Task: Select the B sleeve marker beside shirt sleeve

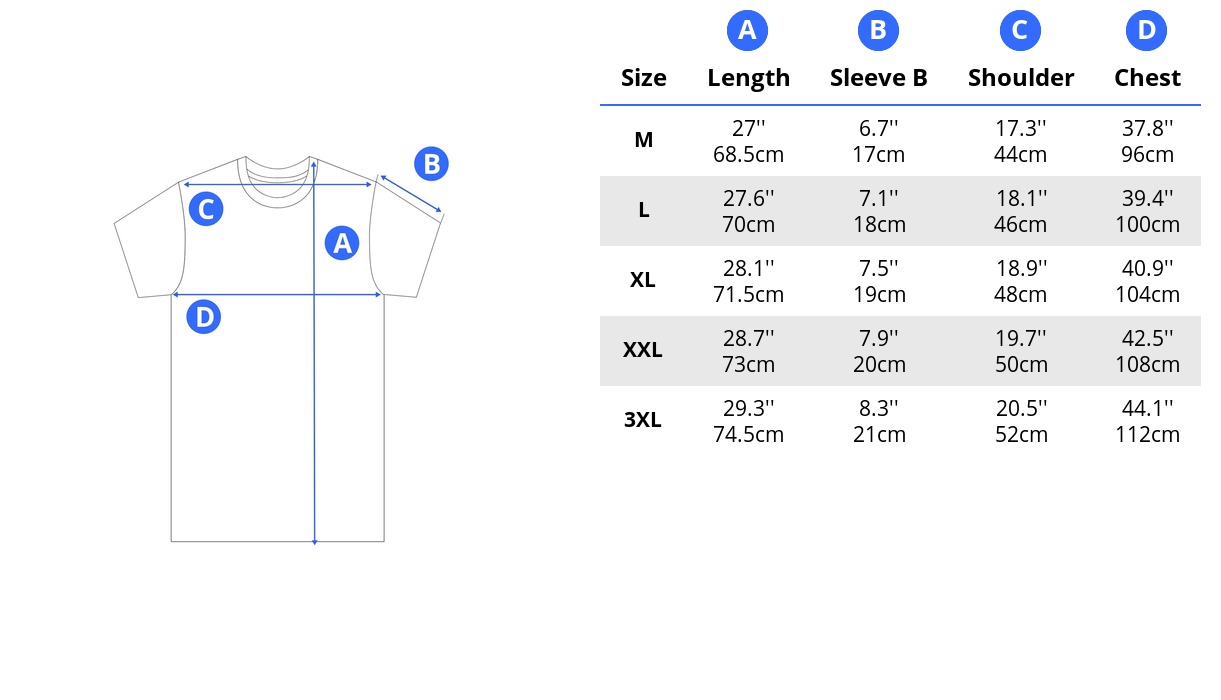Action: coord(431,163)
